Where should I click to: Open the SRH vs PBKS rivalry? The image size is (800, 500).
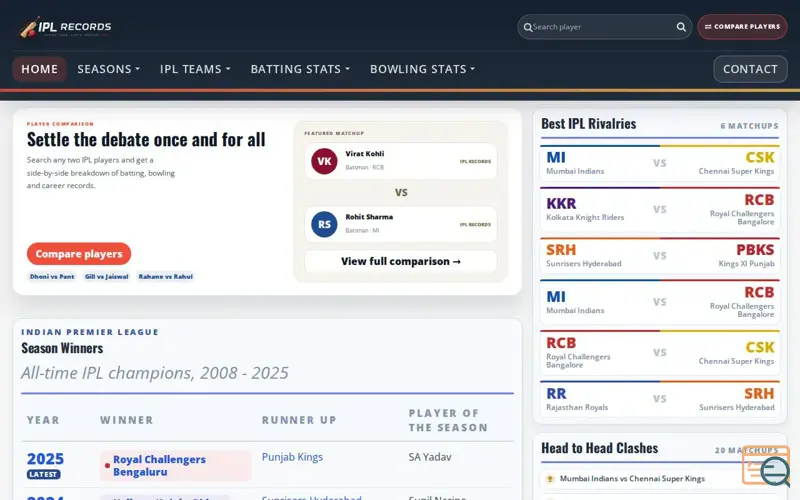click(x=660, y=255)
